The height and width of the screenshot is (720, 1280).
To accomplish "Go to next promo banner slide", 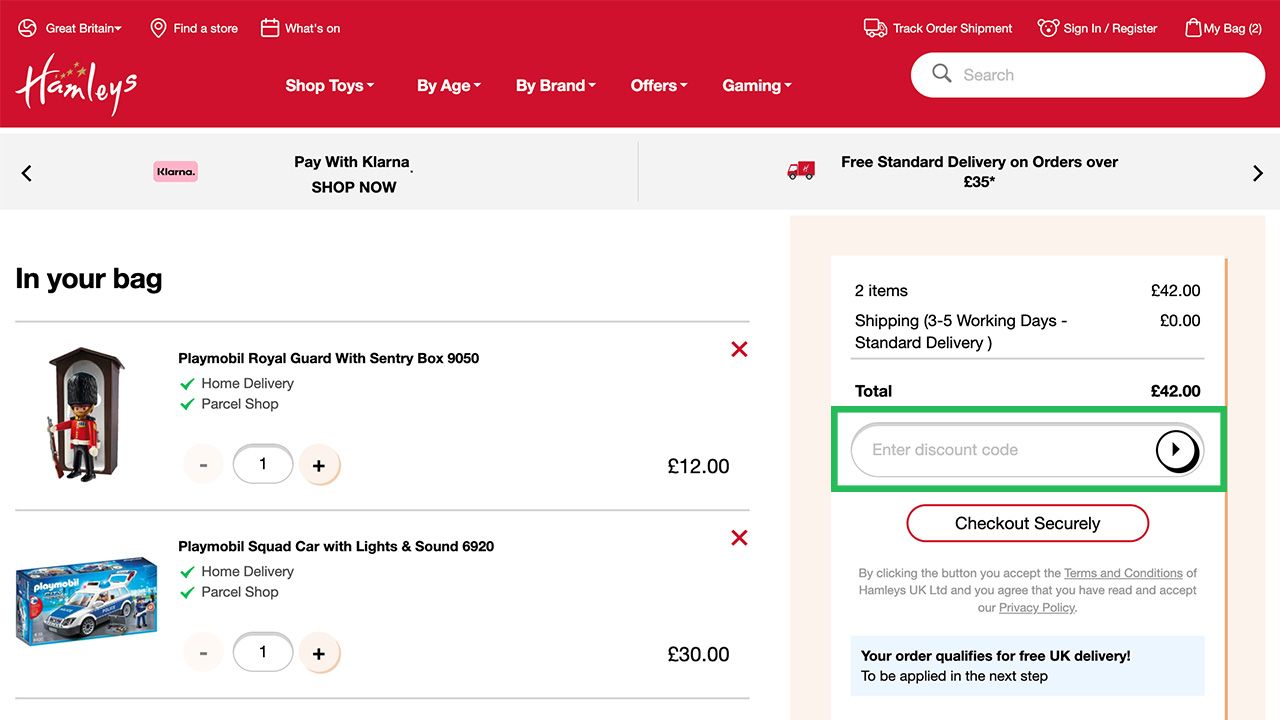I will pyautogui.click(x=1257, y=173).
